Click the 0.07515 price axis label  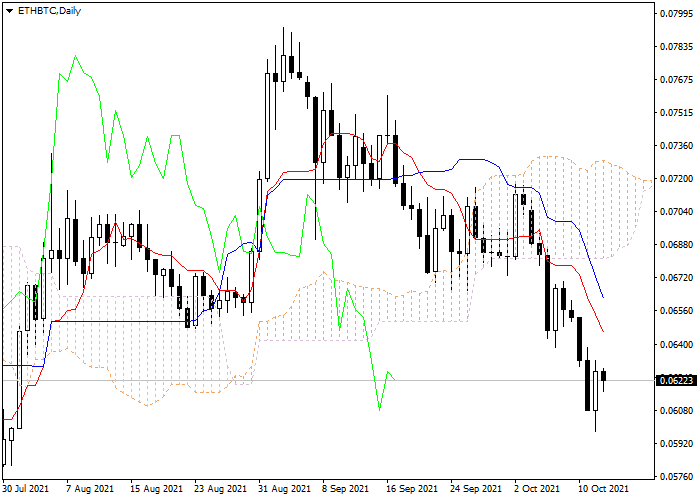tap(676, 113)
